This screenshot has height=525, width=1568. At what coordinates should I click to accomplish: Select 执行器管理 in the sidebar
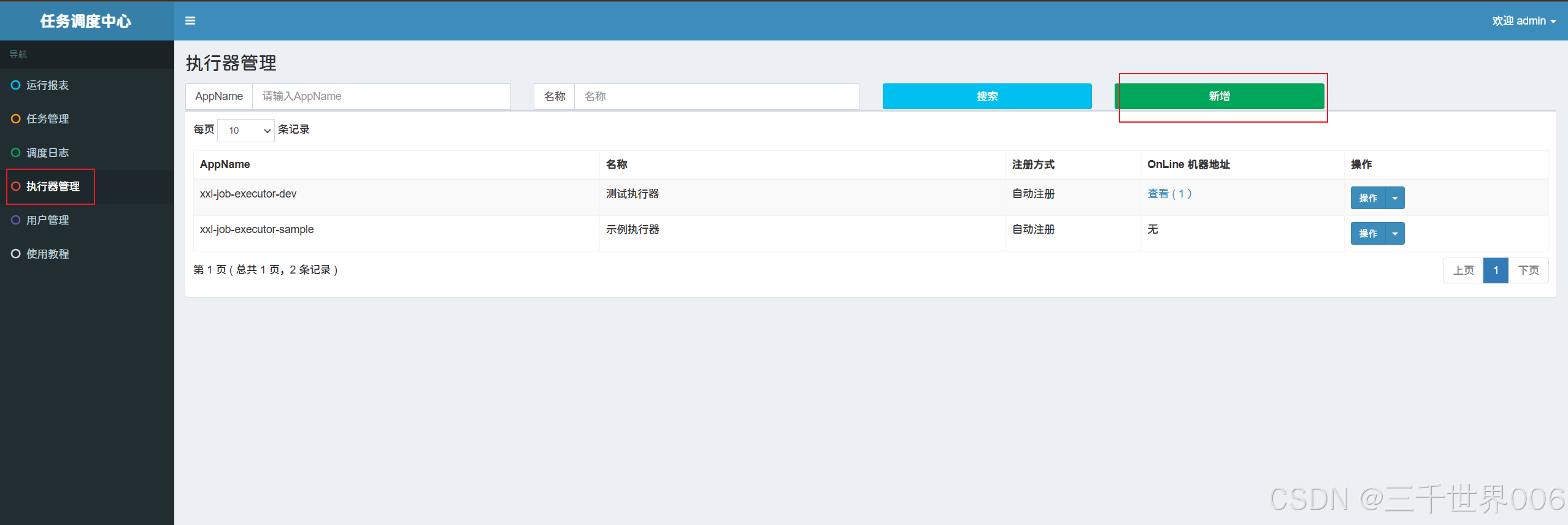pyautogui.click(x=87, y=186)
